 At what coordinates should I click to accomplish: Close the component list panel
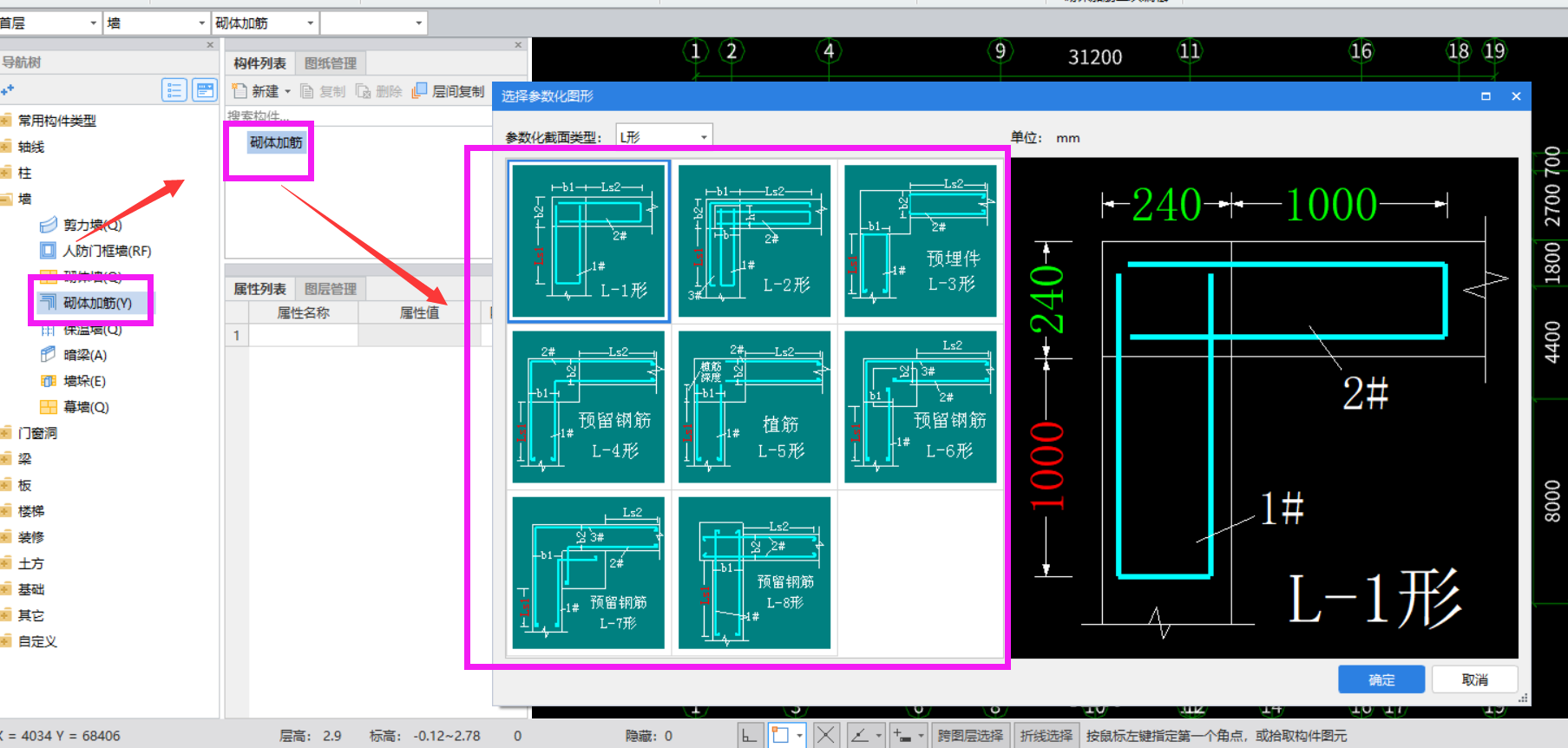(518, 44)
